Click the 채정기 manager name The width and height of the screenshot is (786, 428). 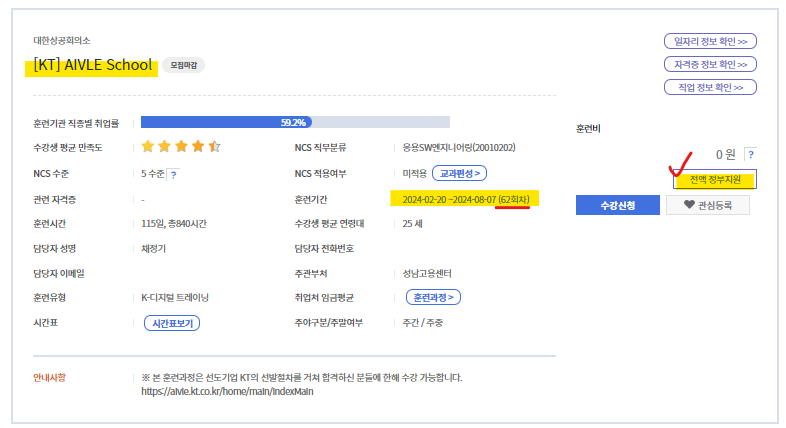[x=153, y=249]
